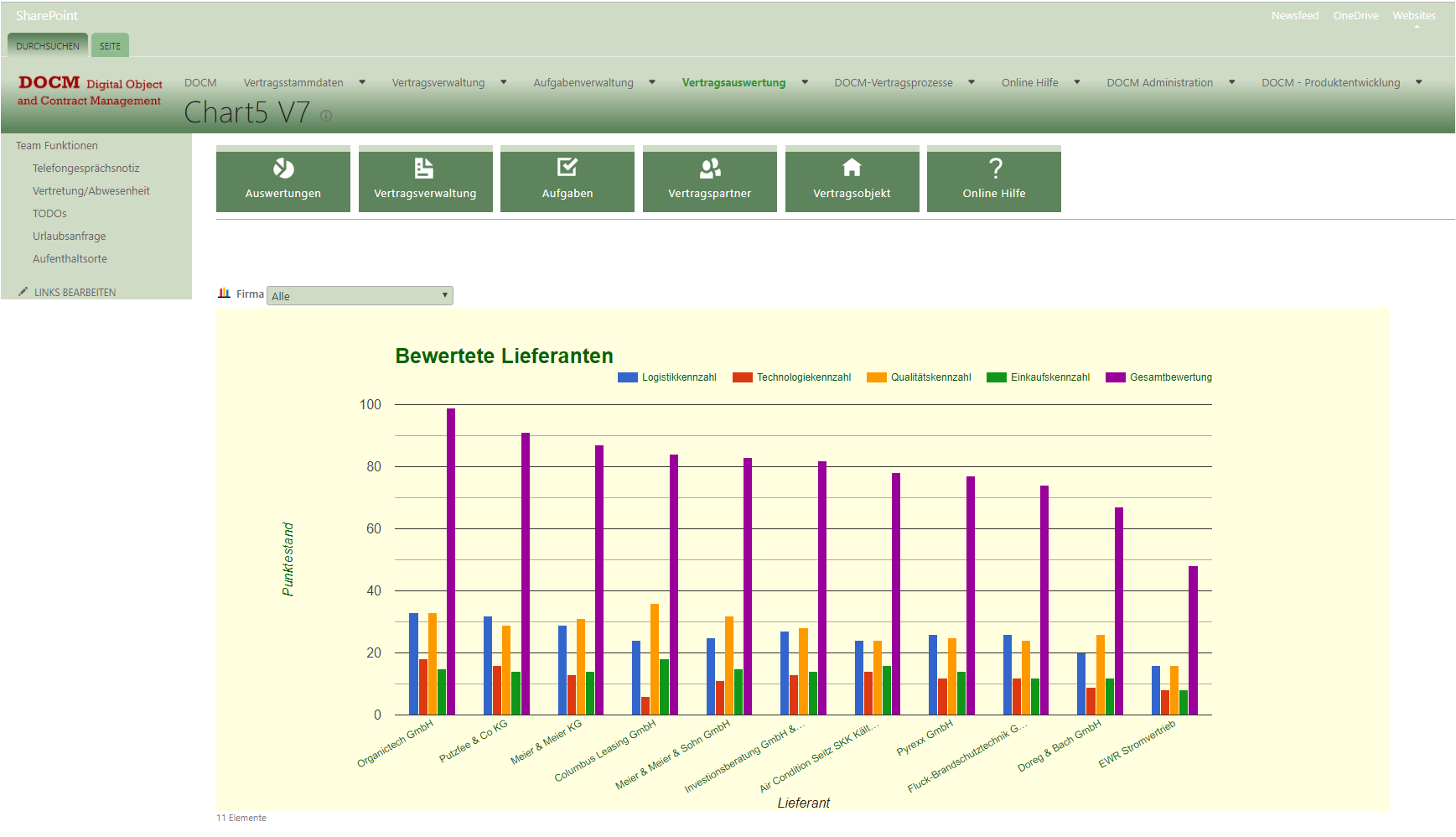Click Columbus Leasing GmbH orange bar
Image resolution: width=1456 pixels, height=837 pixels.
[x=655, y=659]
